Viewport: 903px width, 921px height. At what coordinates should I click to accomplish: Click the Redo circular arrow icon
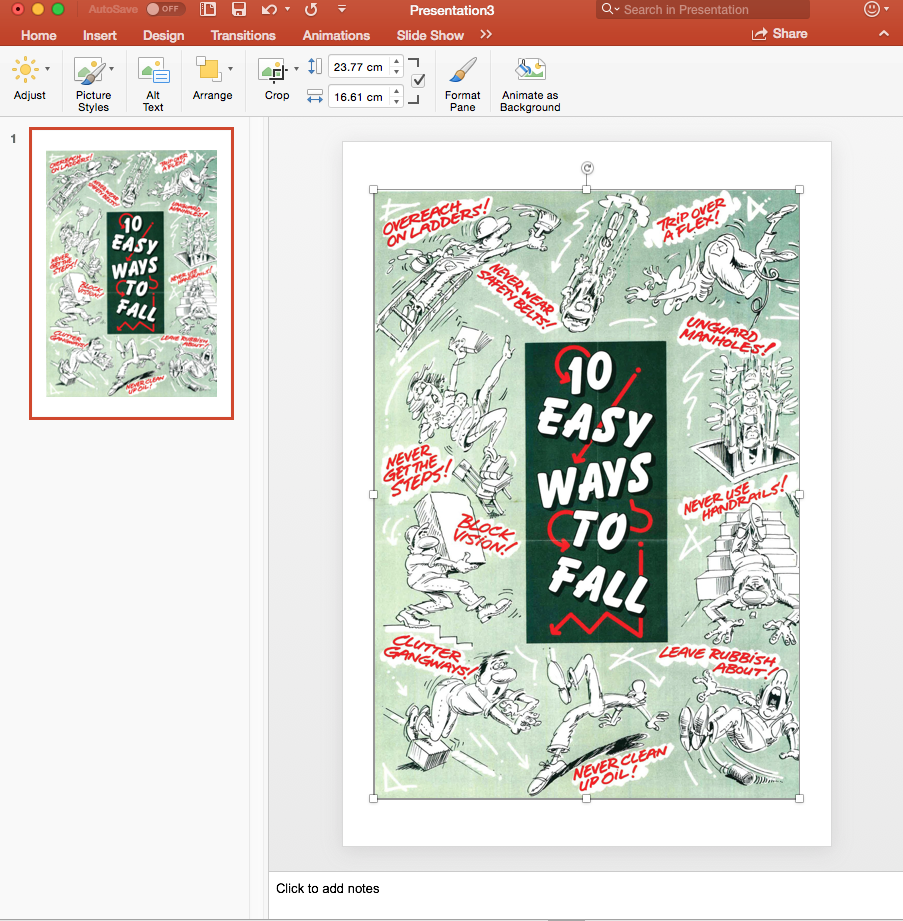[311, 9]
